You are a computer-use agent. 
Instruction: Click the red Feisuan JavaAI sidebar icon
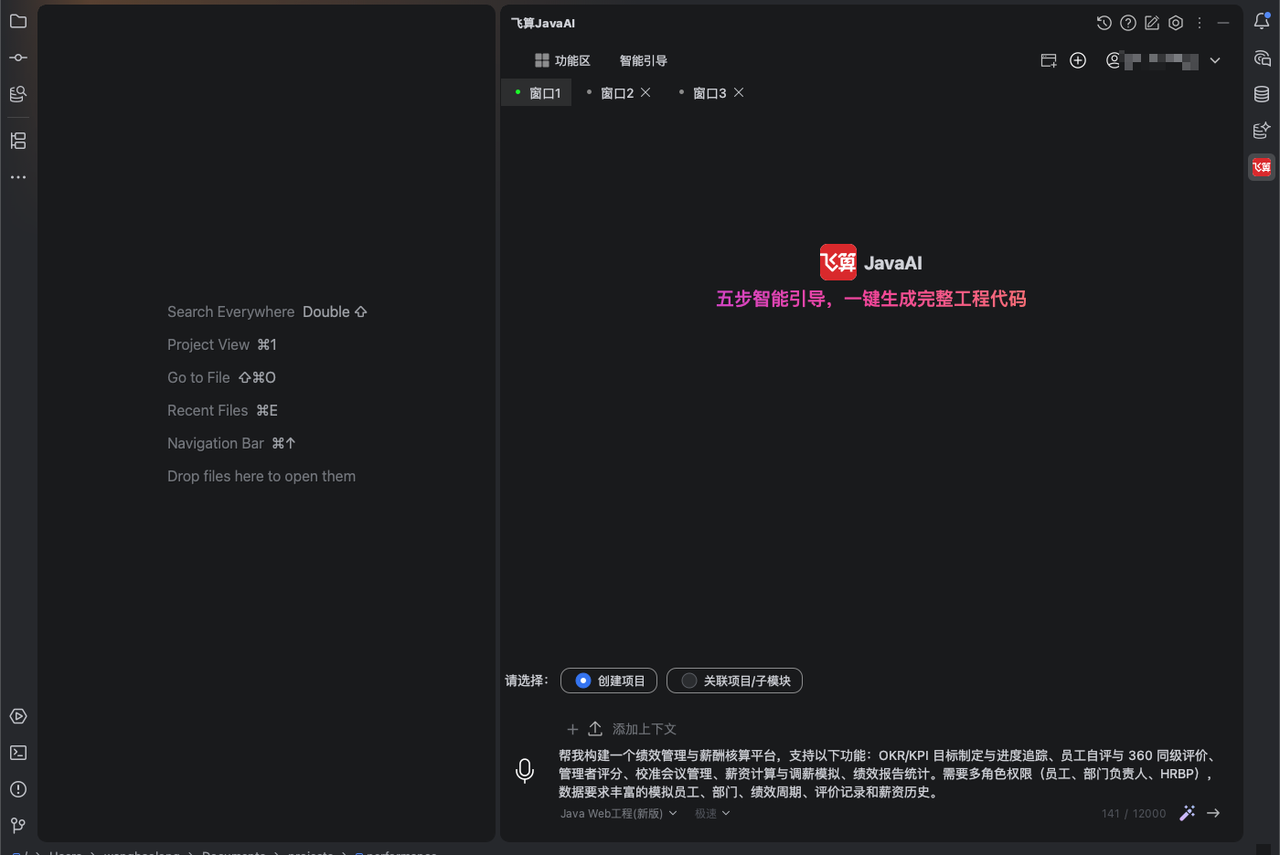1262,167
